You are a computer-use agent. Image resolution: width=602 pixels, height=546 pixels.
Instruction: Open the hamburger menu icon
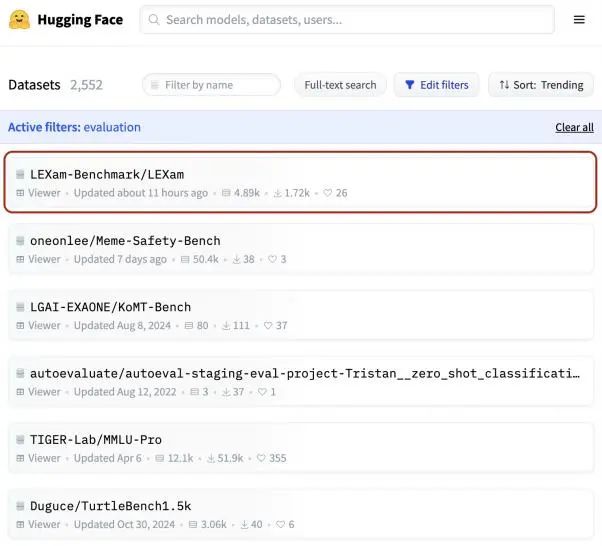579,20
